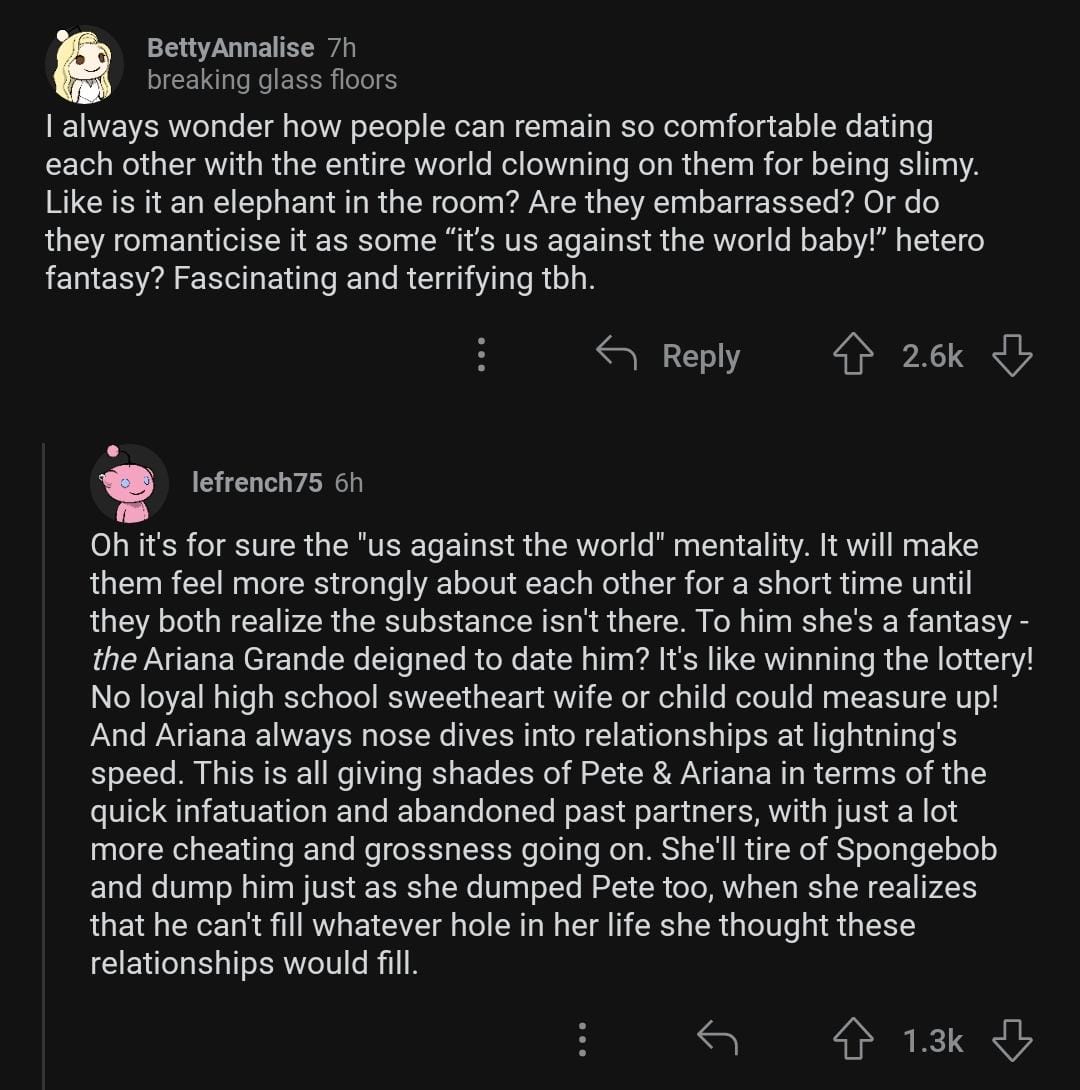Screen dimensions: 1080x1090
Task: Open BettyAnnalise's blonde avatar
Action: (x=84, y=65)
